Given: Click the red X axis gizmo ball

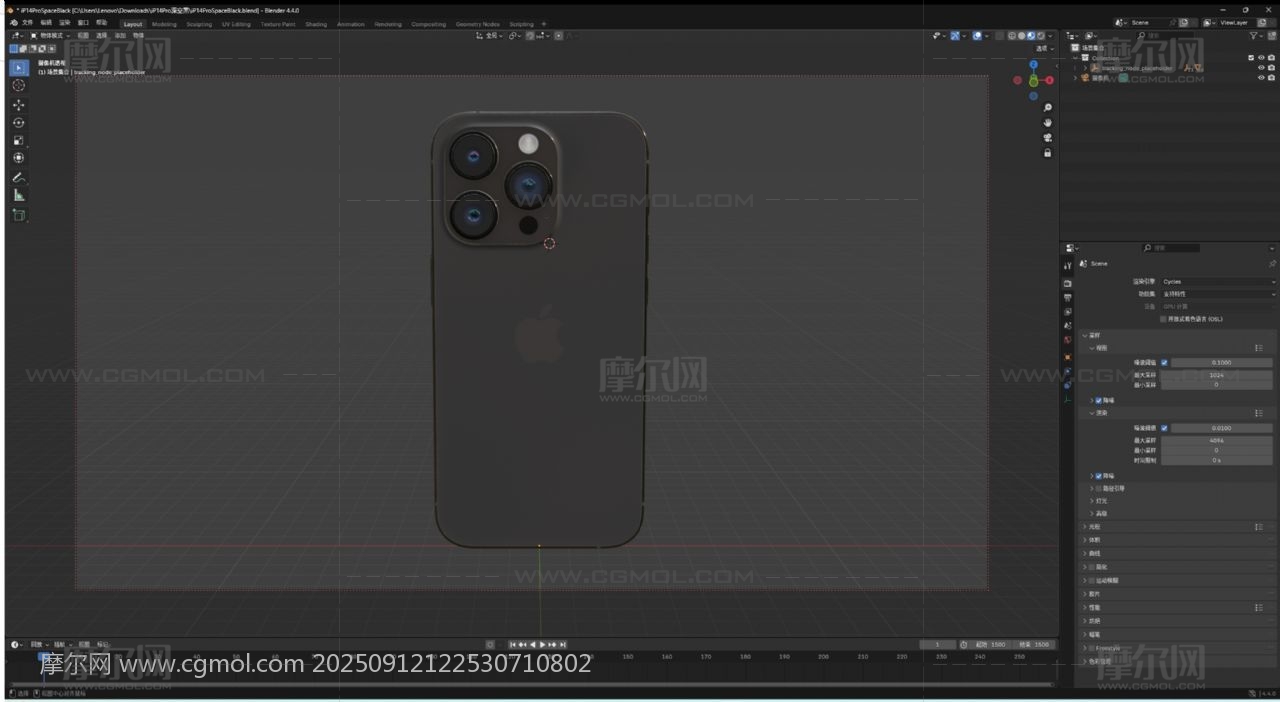Looking at the screenshot, I should point(1049,80).
